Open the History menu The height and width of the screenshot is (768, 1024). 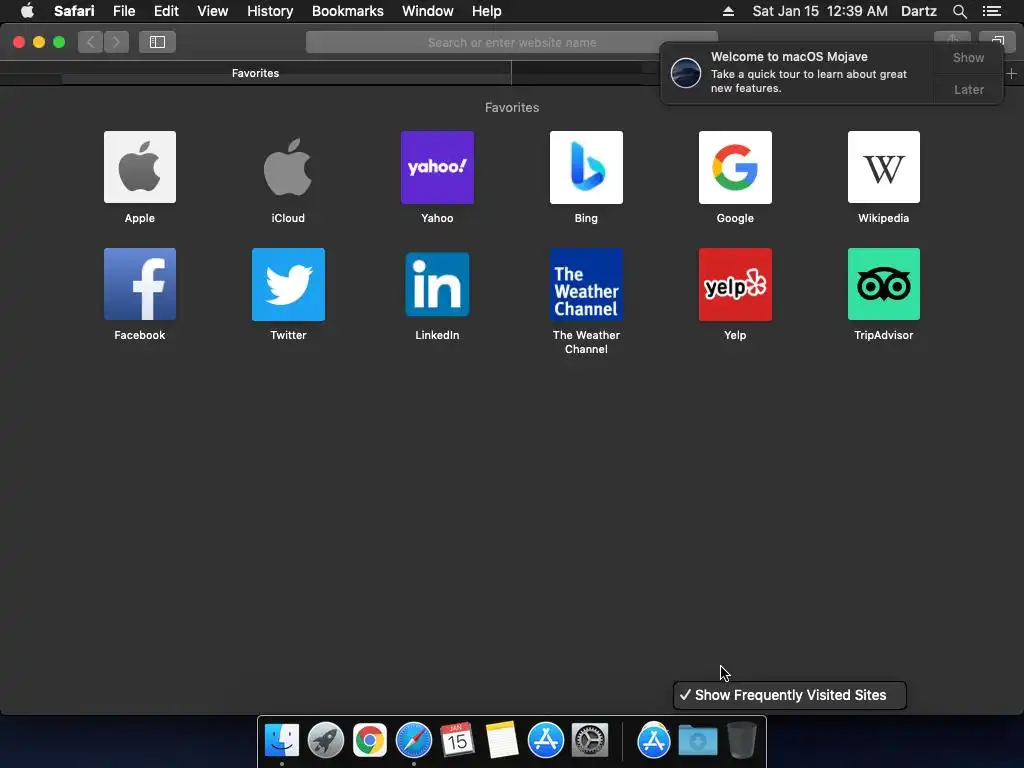point(270,11)
